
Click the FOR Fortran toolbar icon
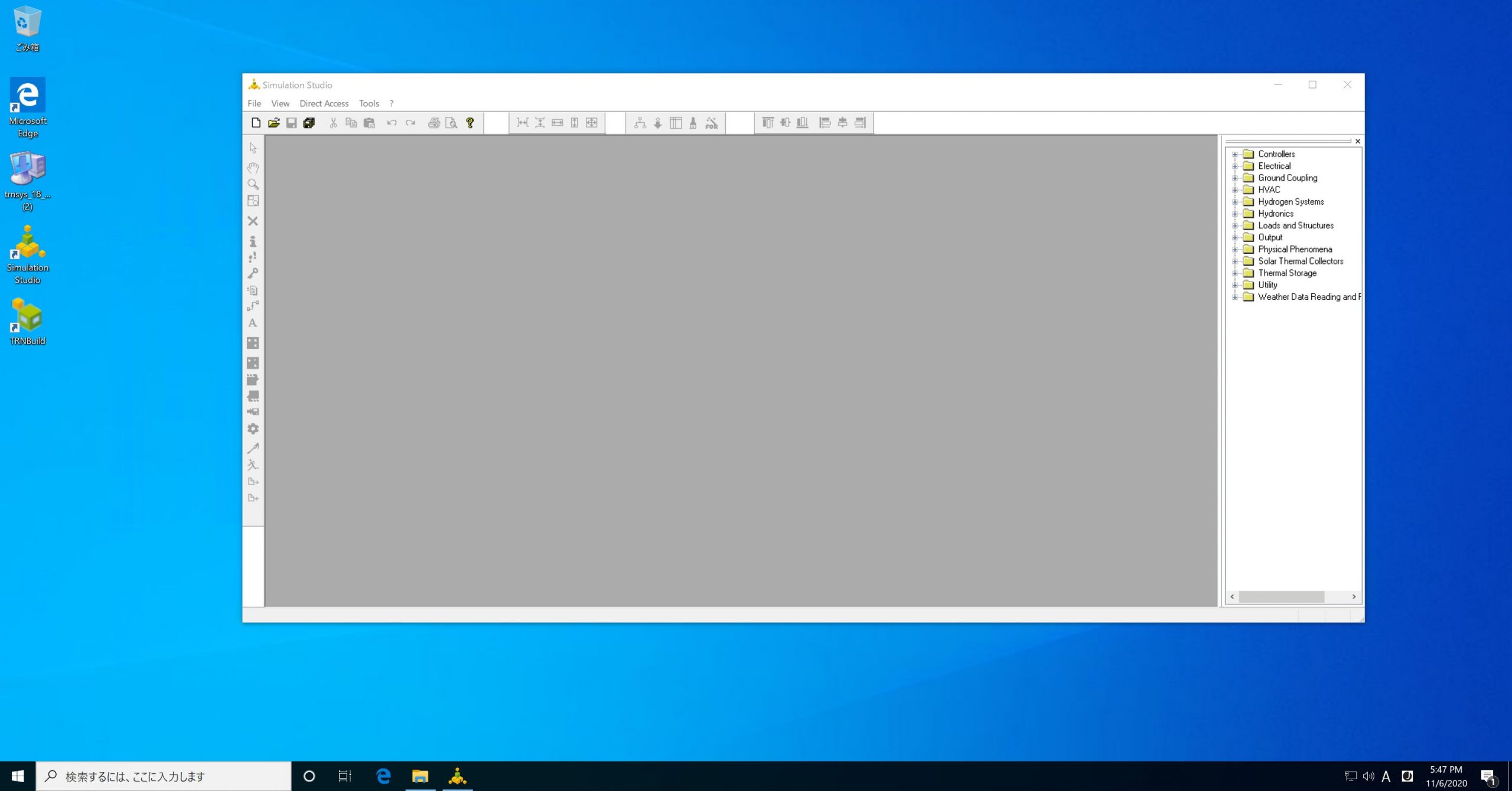pos(712,123)
